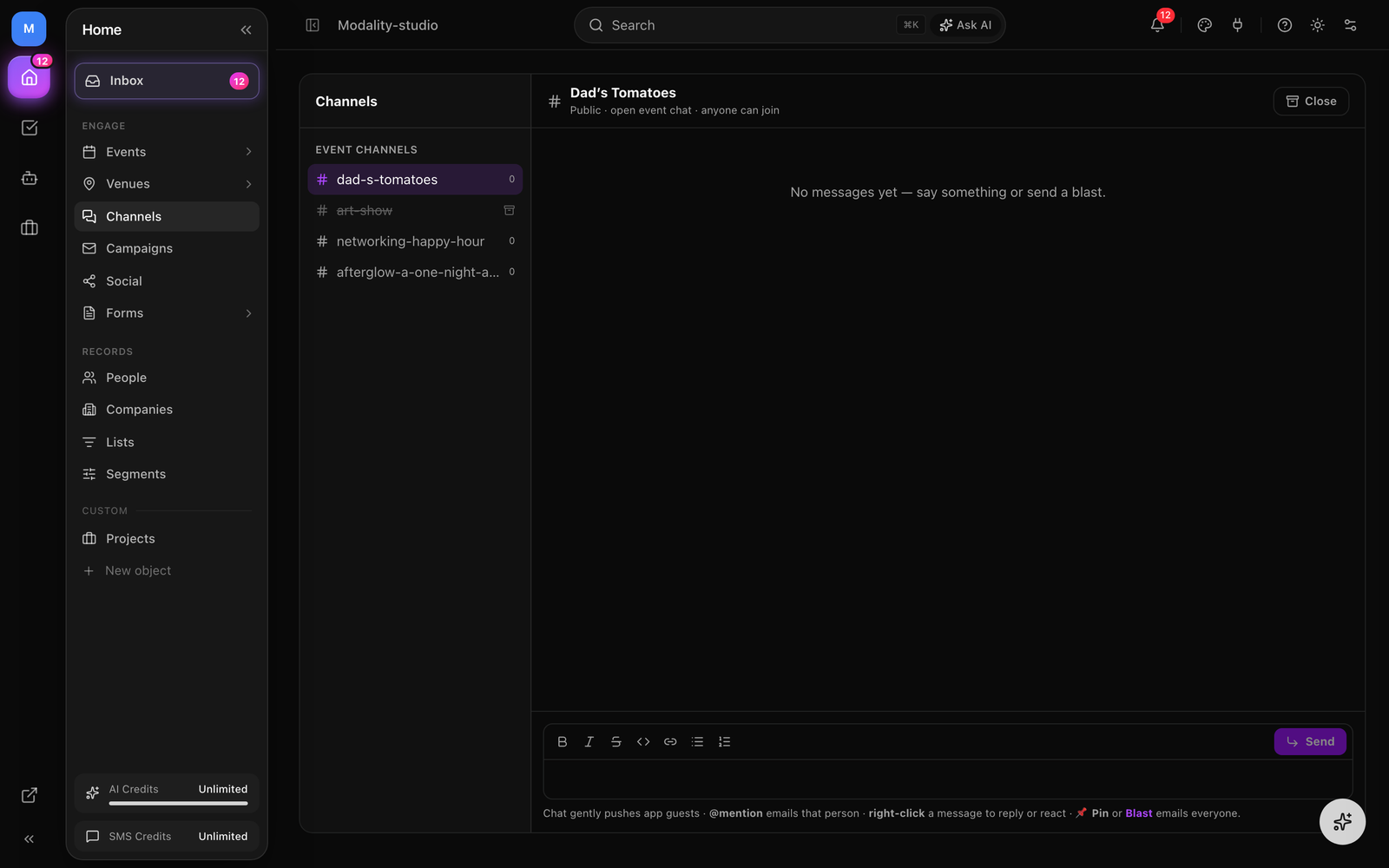The image size is (1389, 868).
Task: Toggle strikethrough formatting
Action: [616, 741]
